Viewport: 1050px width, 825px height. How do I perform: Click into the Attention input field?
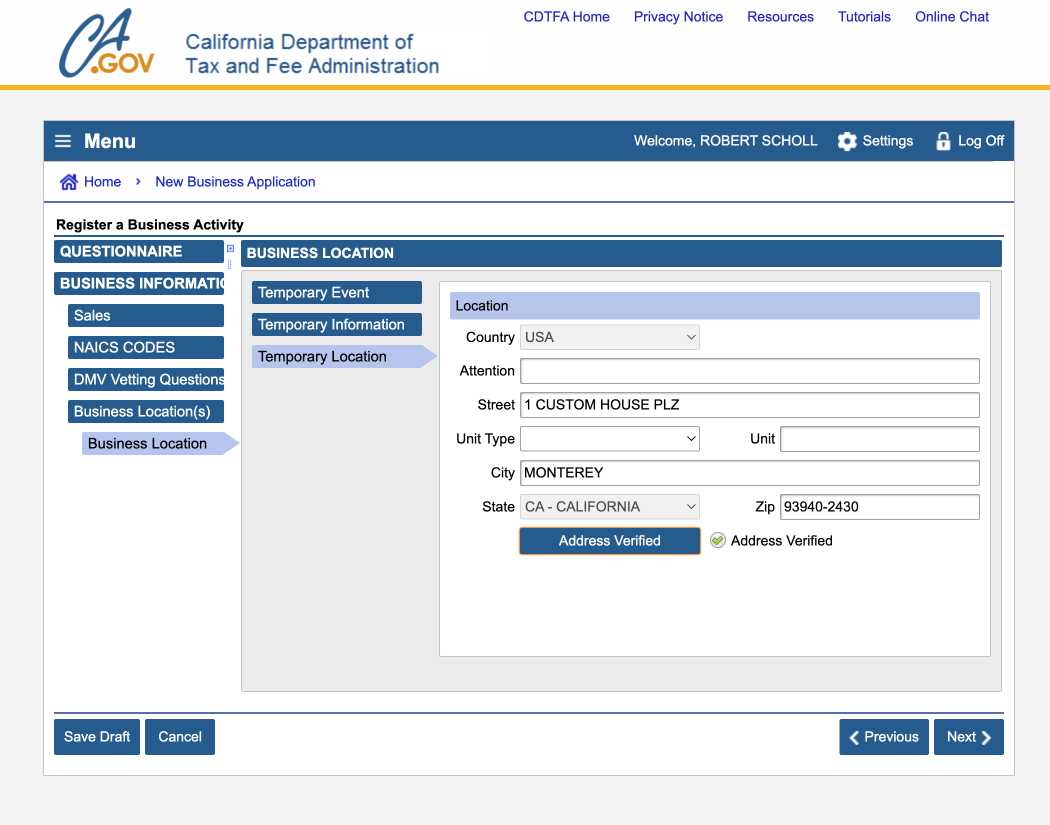749,371
